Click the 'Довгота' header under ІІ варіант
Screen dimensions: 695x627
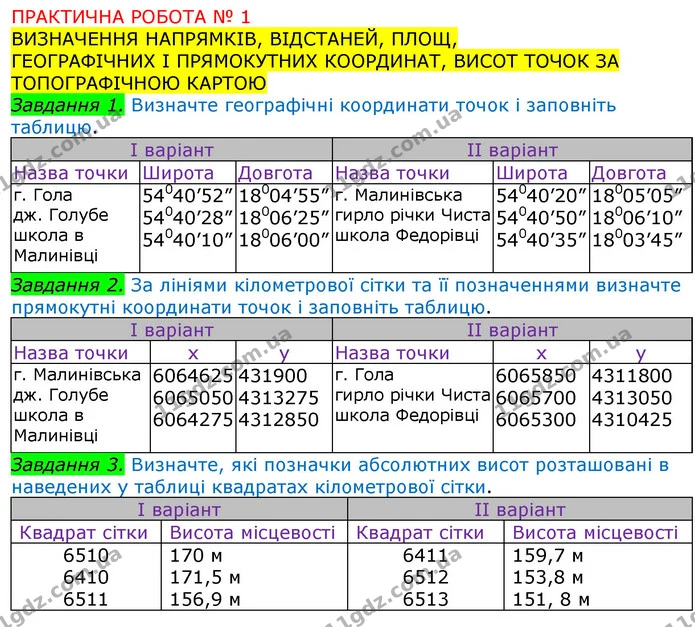pos(629,173)
